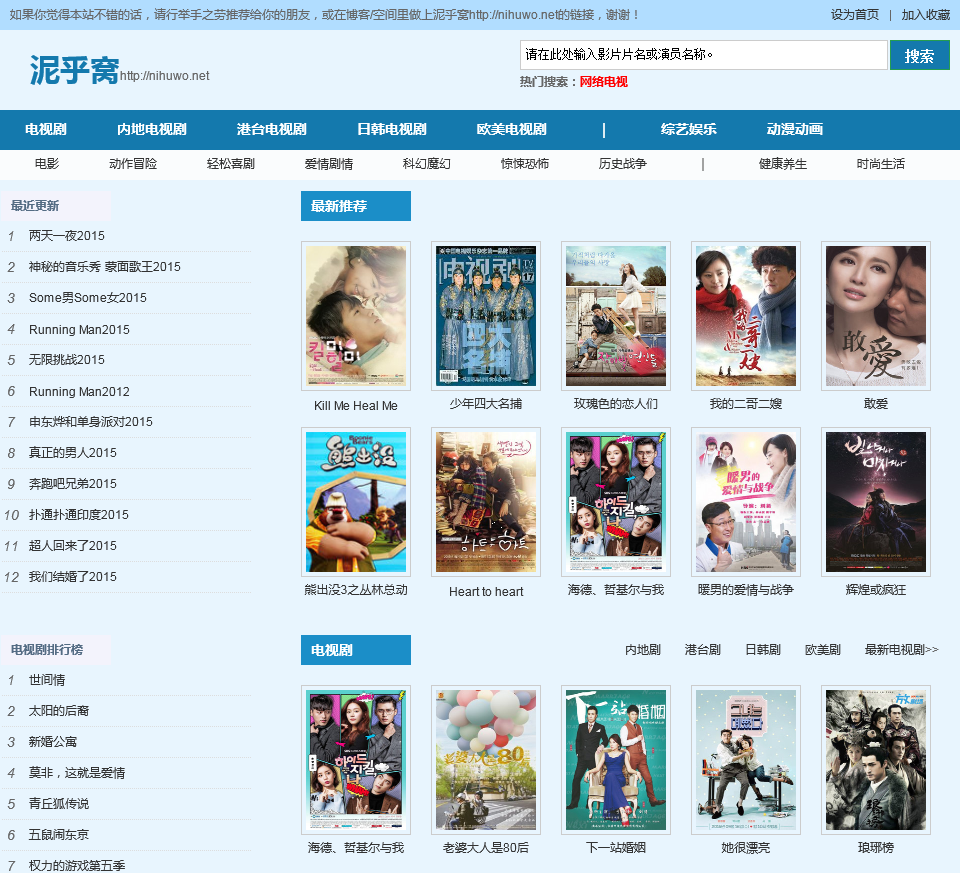Select 电影 in the sub navigation

point(47,163)
